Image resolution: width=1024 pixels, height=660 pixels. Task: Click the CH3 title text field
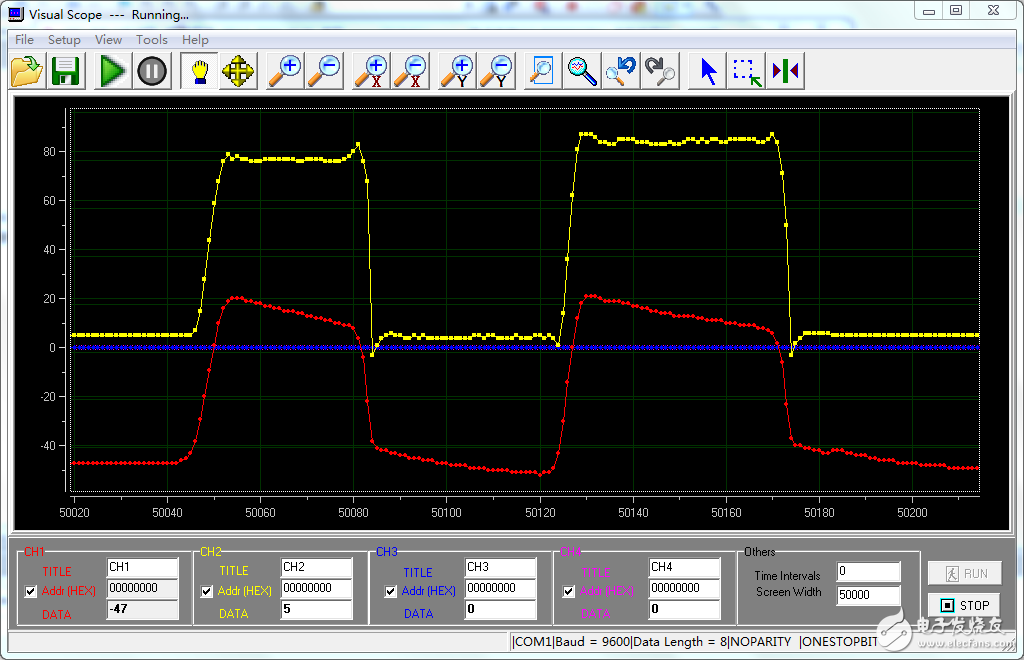pos(500,567)
